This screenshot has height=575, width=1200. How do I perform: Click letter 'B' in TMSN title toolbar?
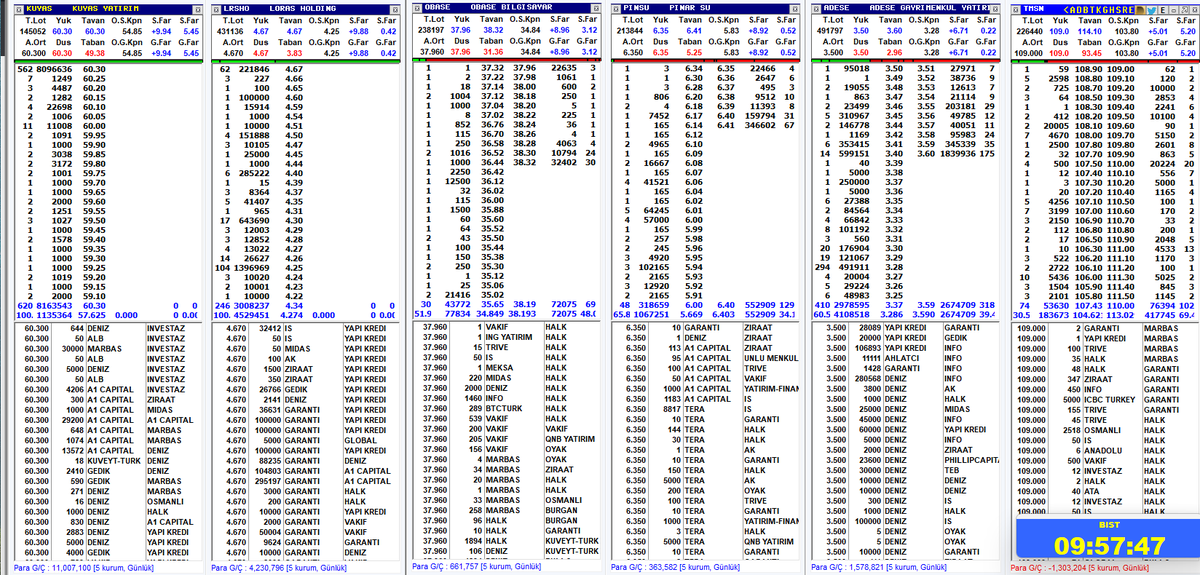pyautogui.click(x=1086, y=10)
